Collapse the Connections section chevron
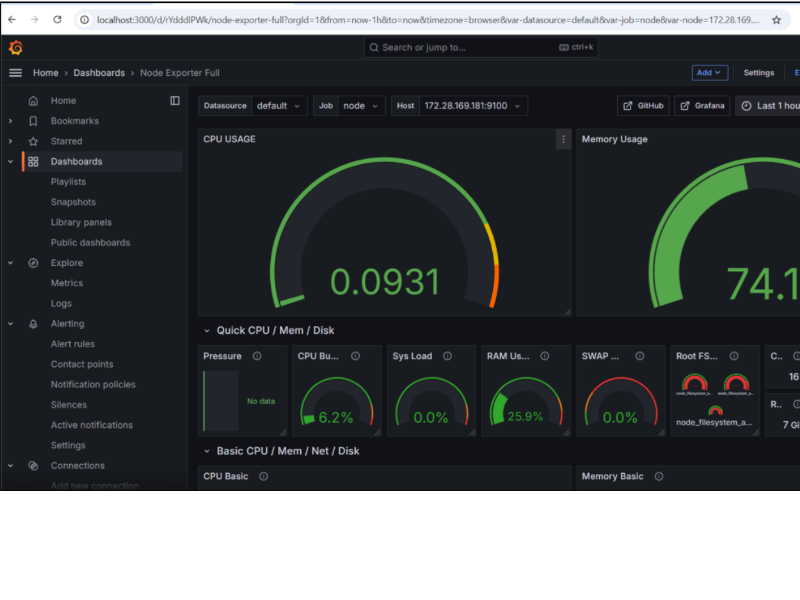 11,465
